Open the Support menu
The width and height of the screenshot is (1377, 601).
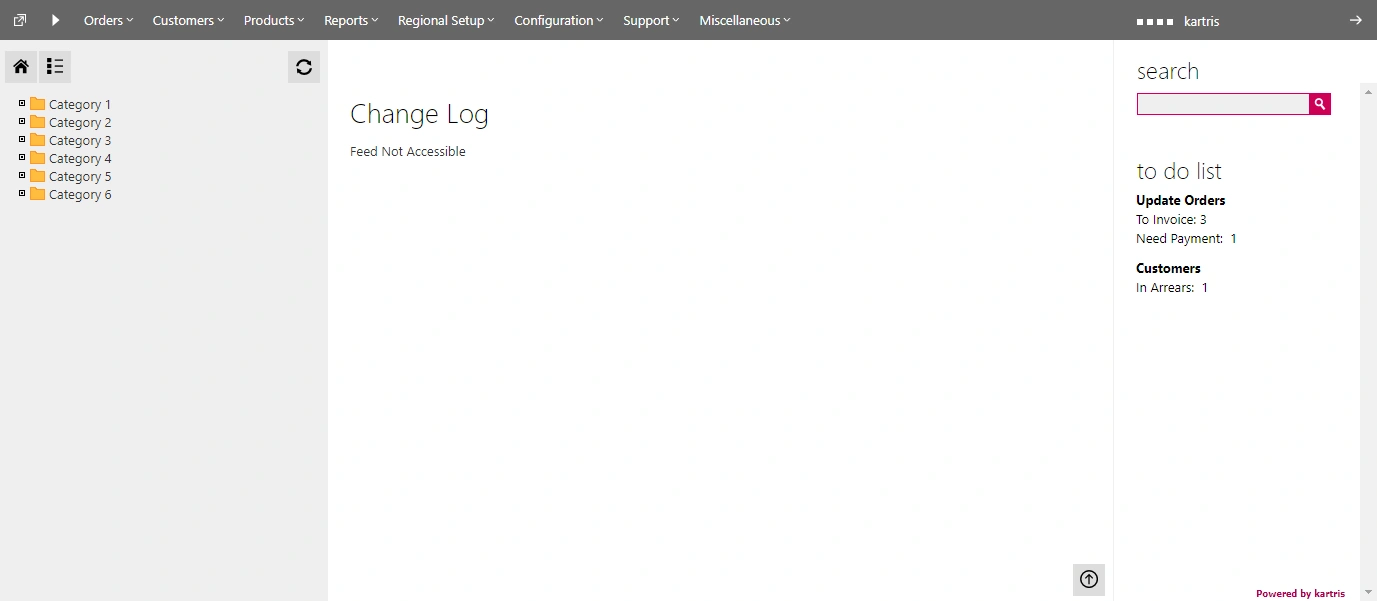pyautogui.click(x=651, y=20)
